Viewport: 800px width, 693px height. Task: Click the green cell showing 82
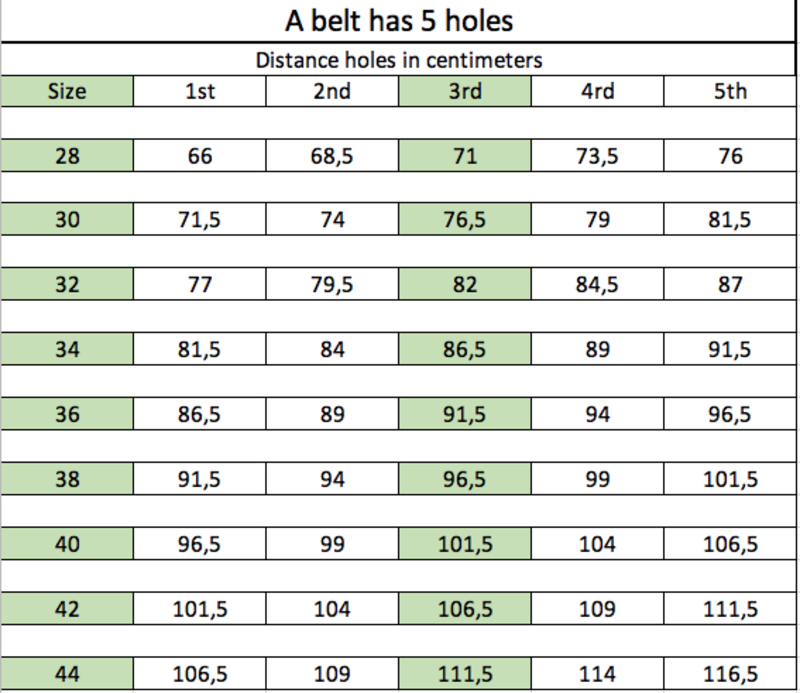[465, 284]
